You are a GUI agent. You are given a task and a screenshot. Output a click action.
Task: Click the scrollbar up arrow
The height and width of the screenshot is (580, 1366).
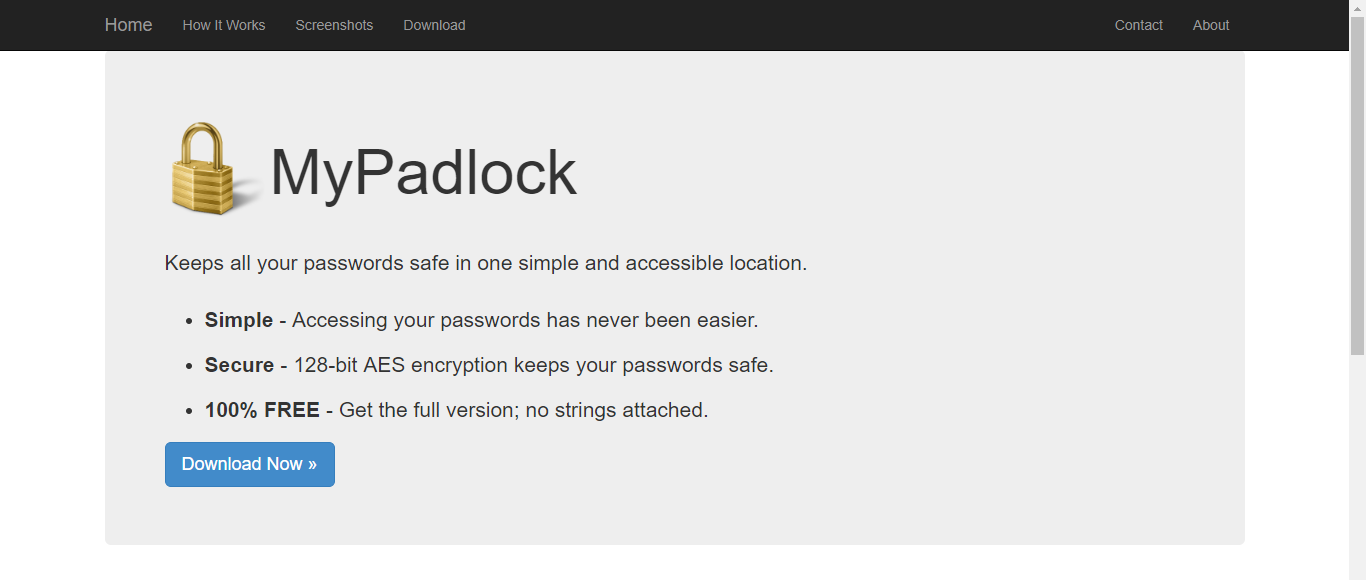(x=1357, y=8)
